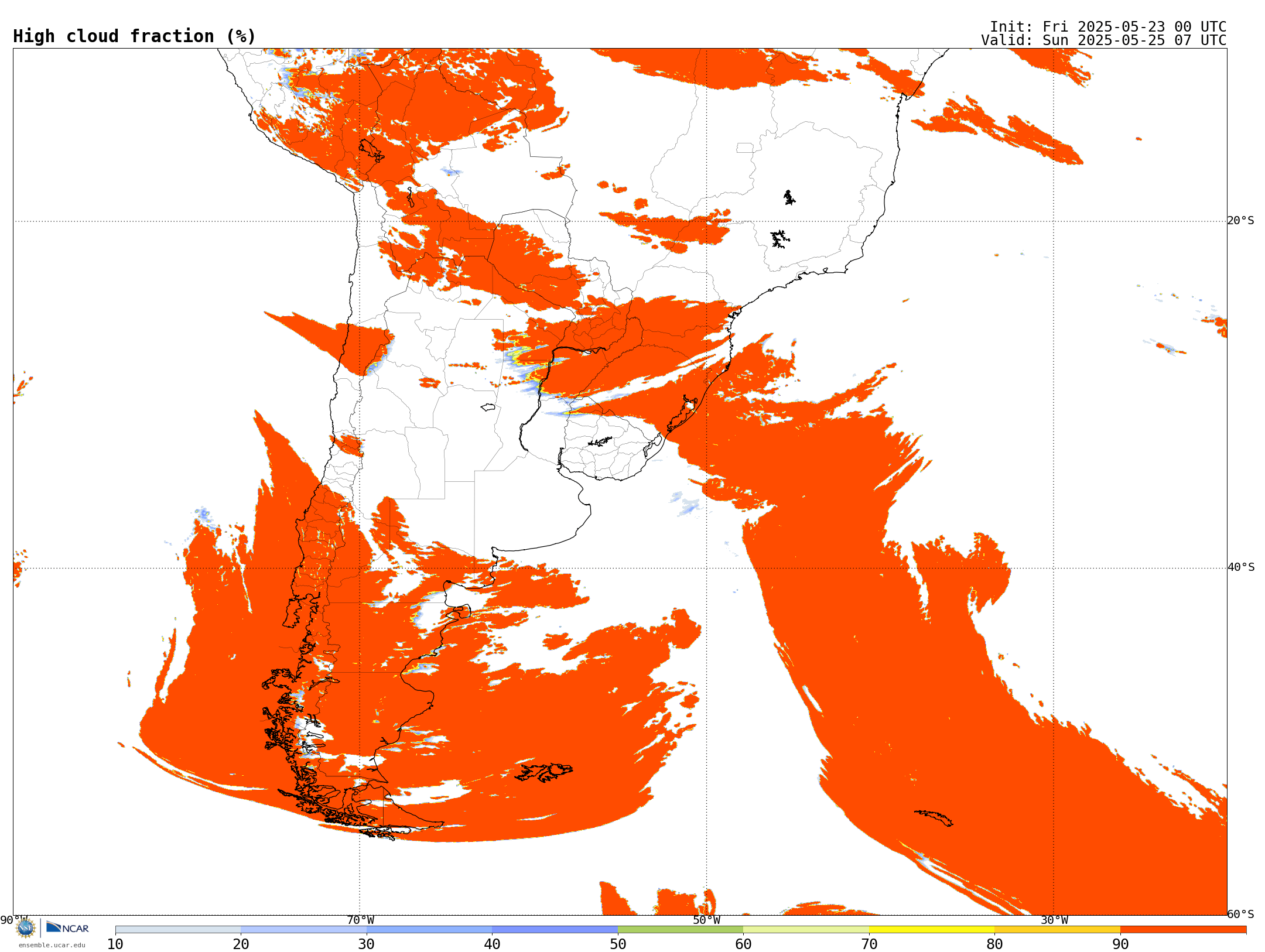Click the 30–40 blue colorbar segment

click(x=429, y=930)
